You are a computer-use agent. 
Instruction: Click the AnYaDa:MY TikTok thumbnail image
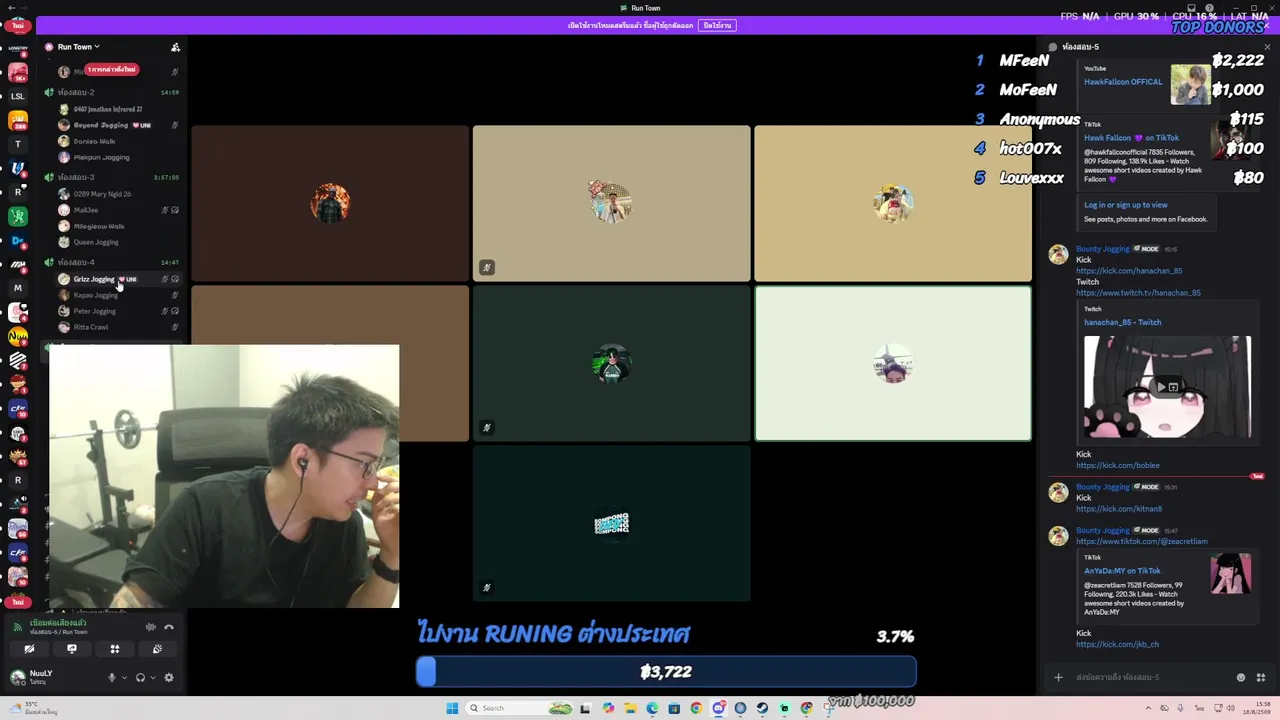point(1230,574)
